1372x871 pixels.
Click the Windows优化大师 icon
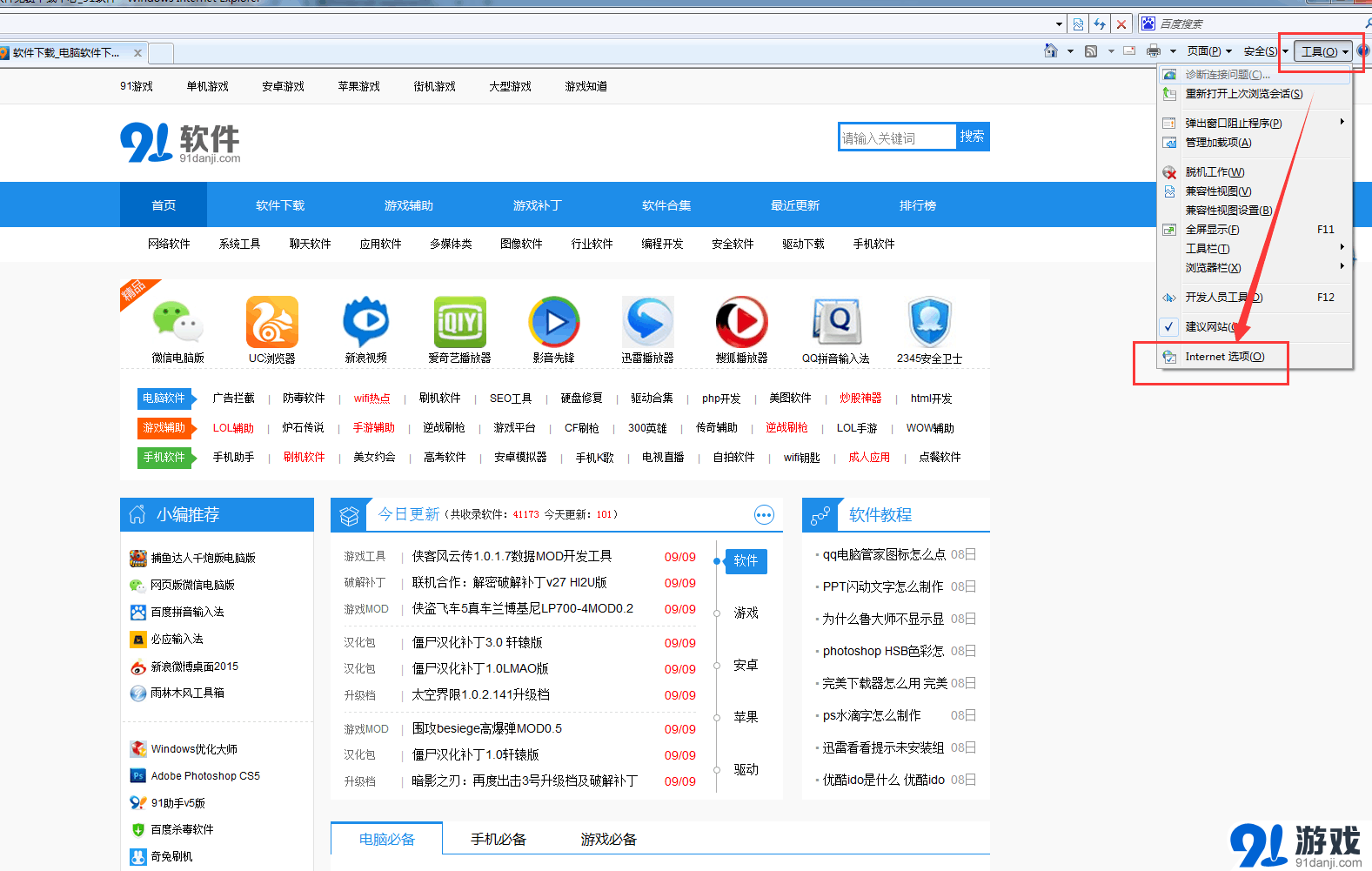[137, 748]
